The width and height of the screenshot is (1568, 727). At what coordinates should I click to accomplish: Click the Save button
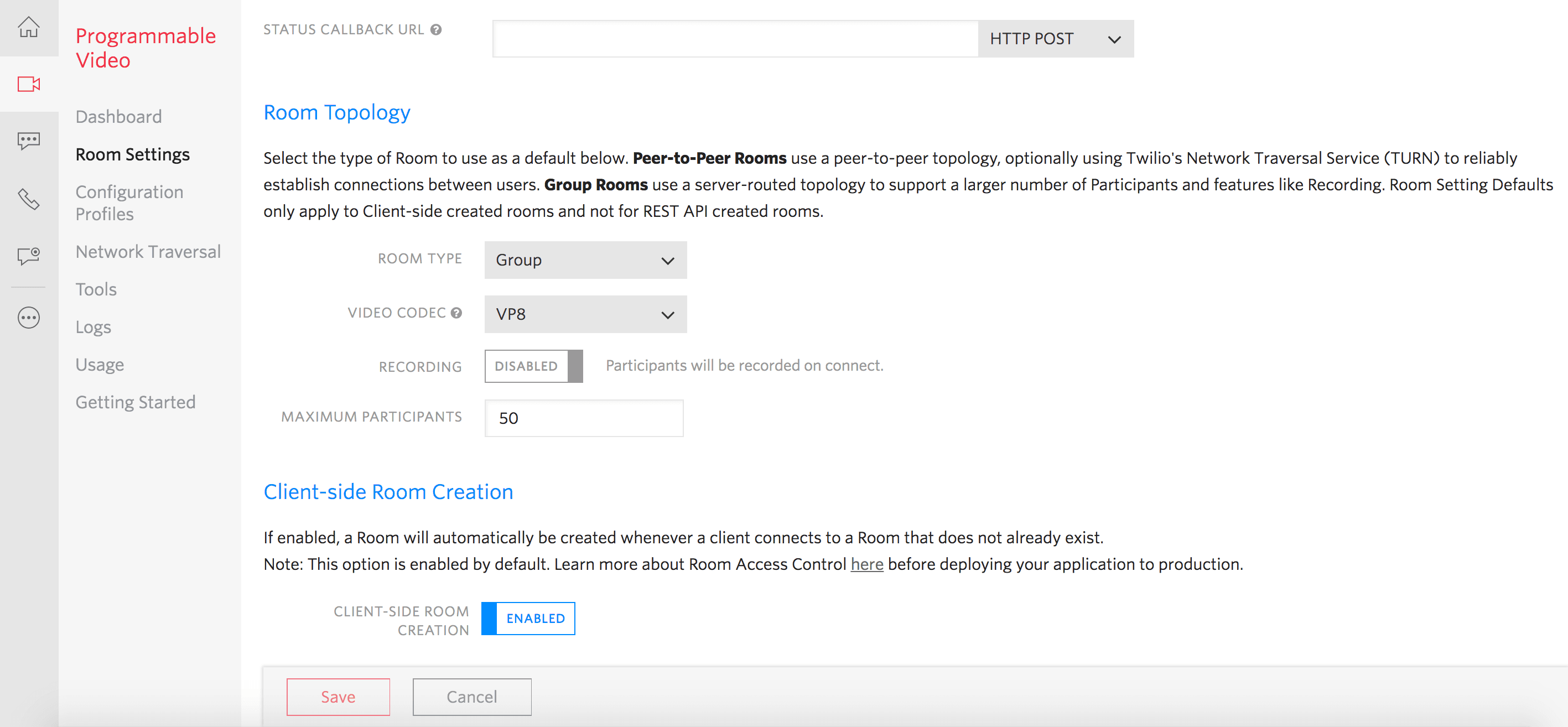tap(338, 697)
